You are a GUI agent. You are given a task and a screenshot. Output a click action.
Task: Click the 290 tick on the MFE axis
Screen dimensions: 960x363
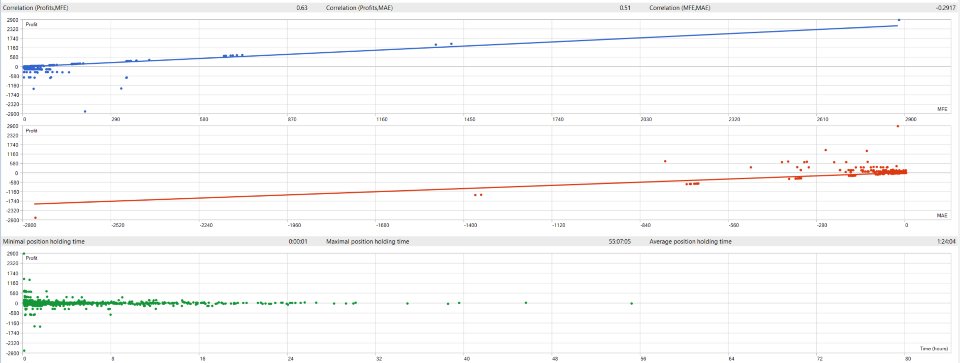pos(116,119)
